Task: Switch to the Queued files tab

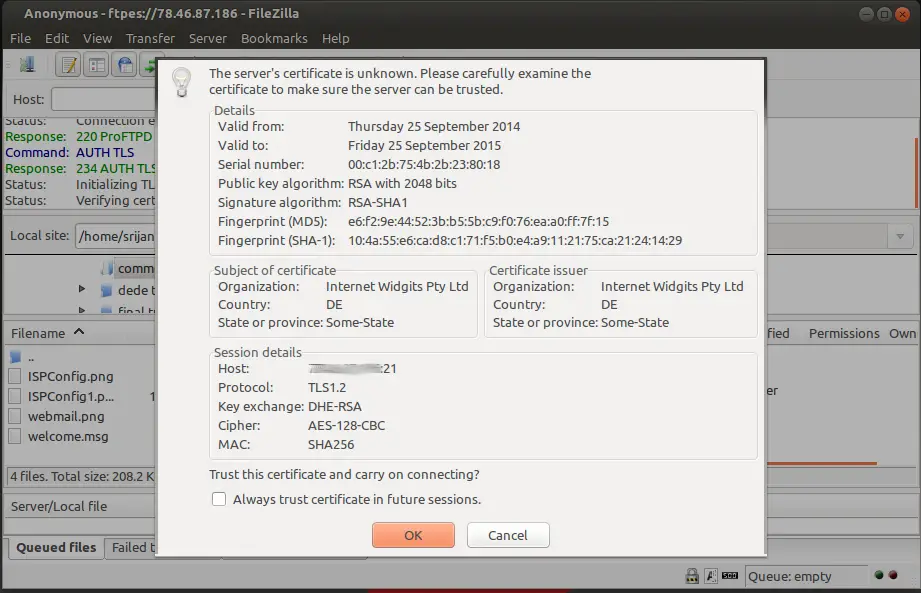Action: (x=56, y=548)
